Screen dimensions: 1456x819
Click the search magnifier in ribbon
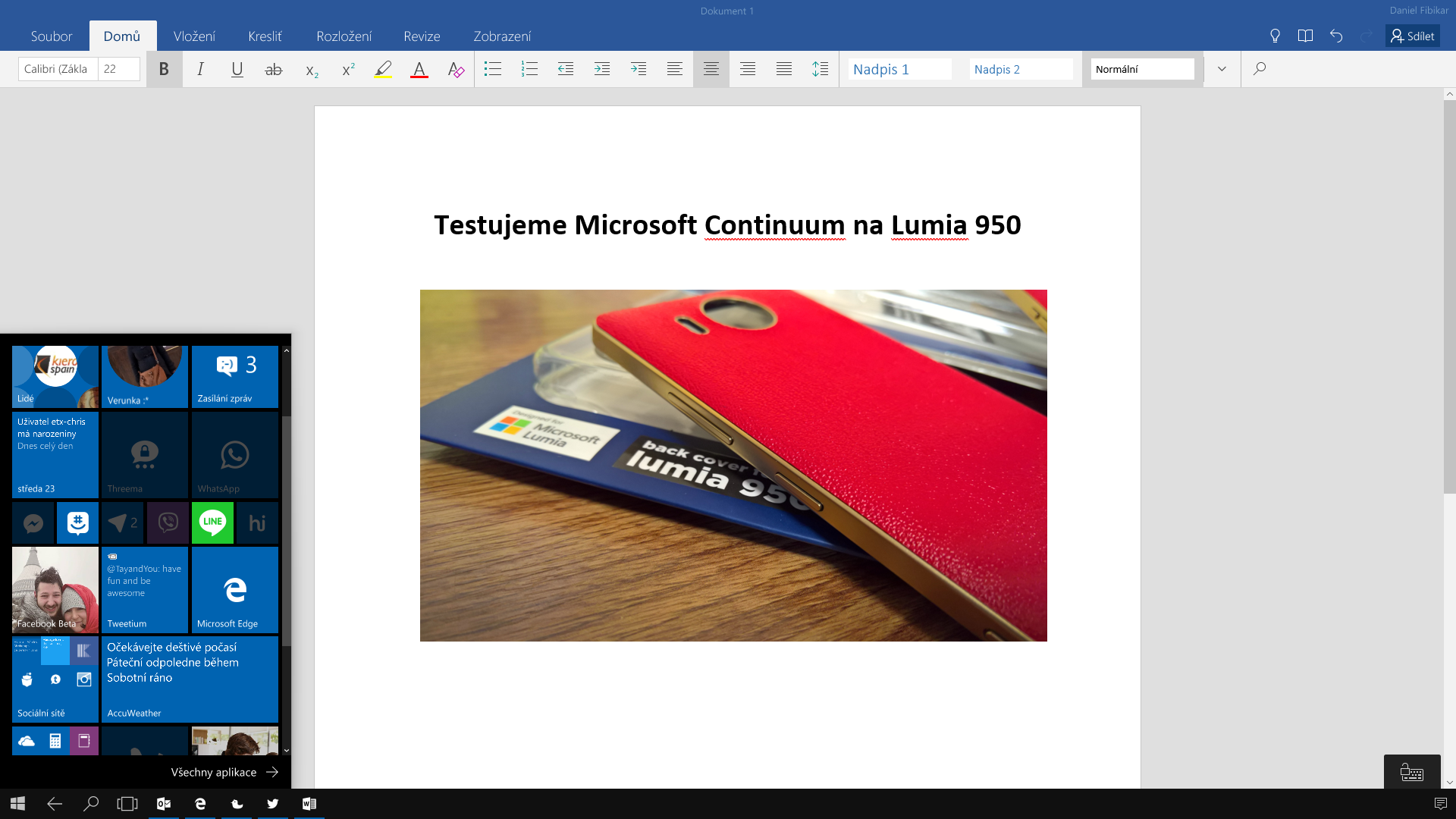(x=1260, y=69)
